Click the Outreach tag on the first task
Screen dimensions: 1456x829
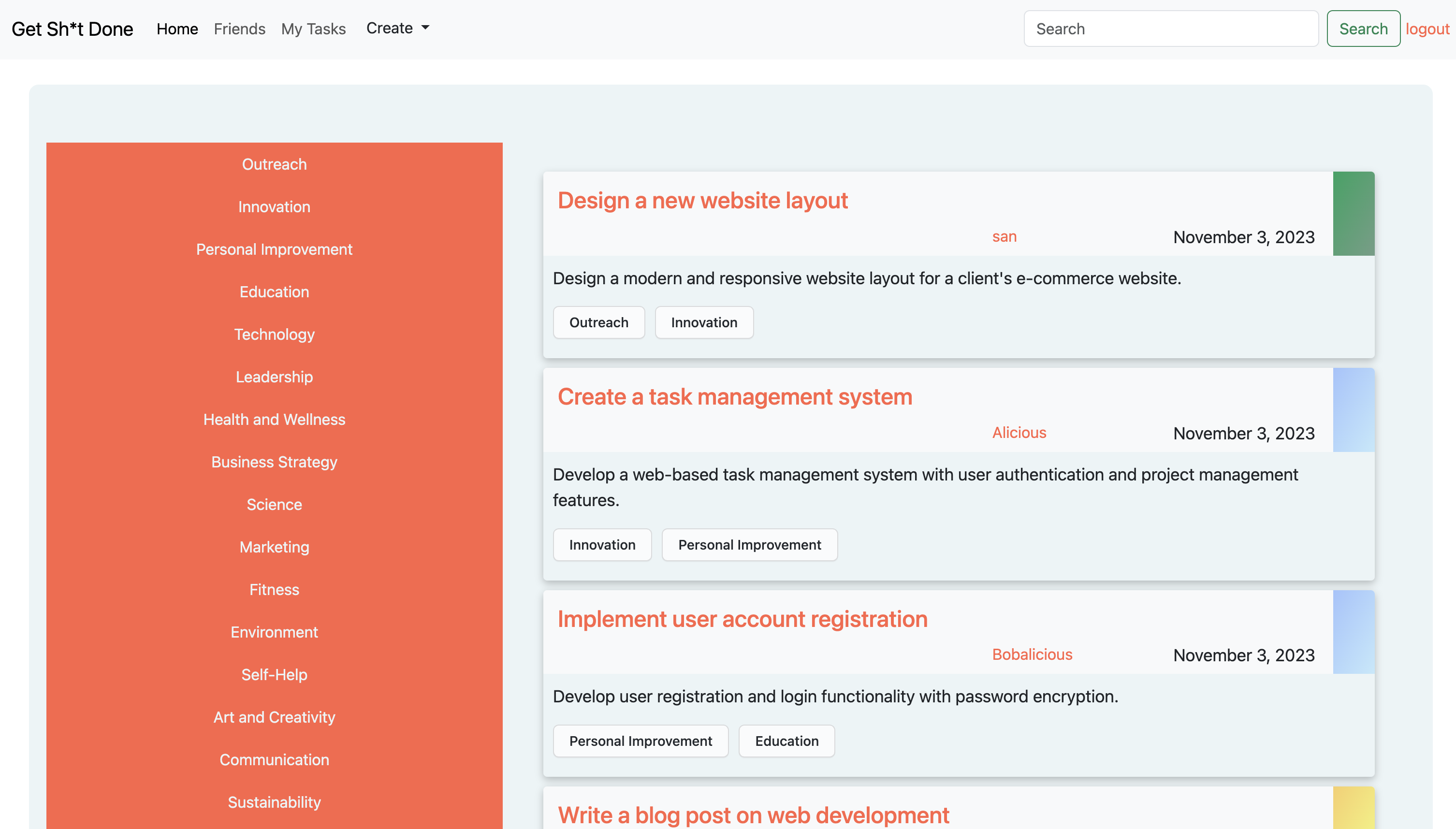598,322
